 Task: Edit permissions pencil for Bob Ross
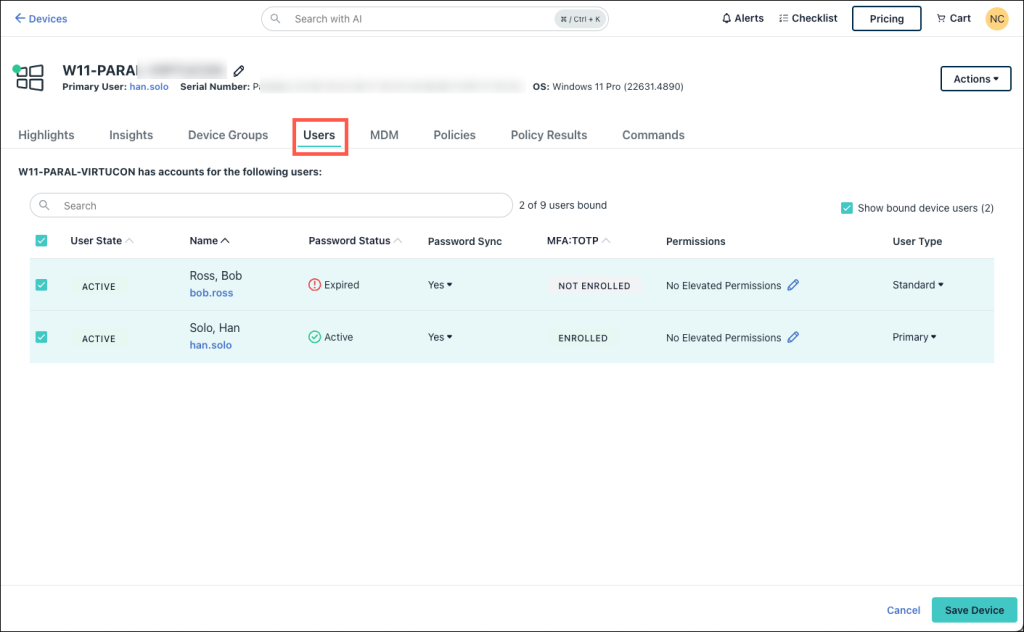[793, 285]
